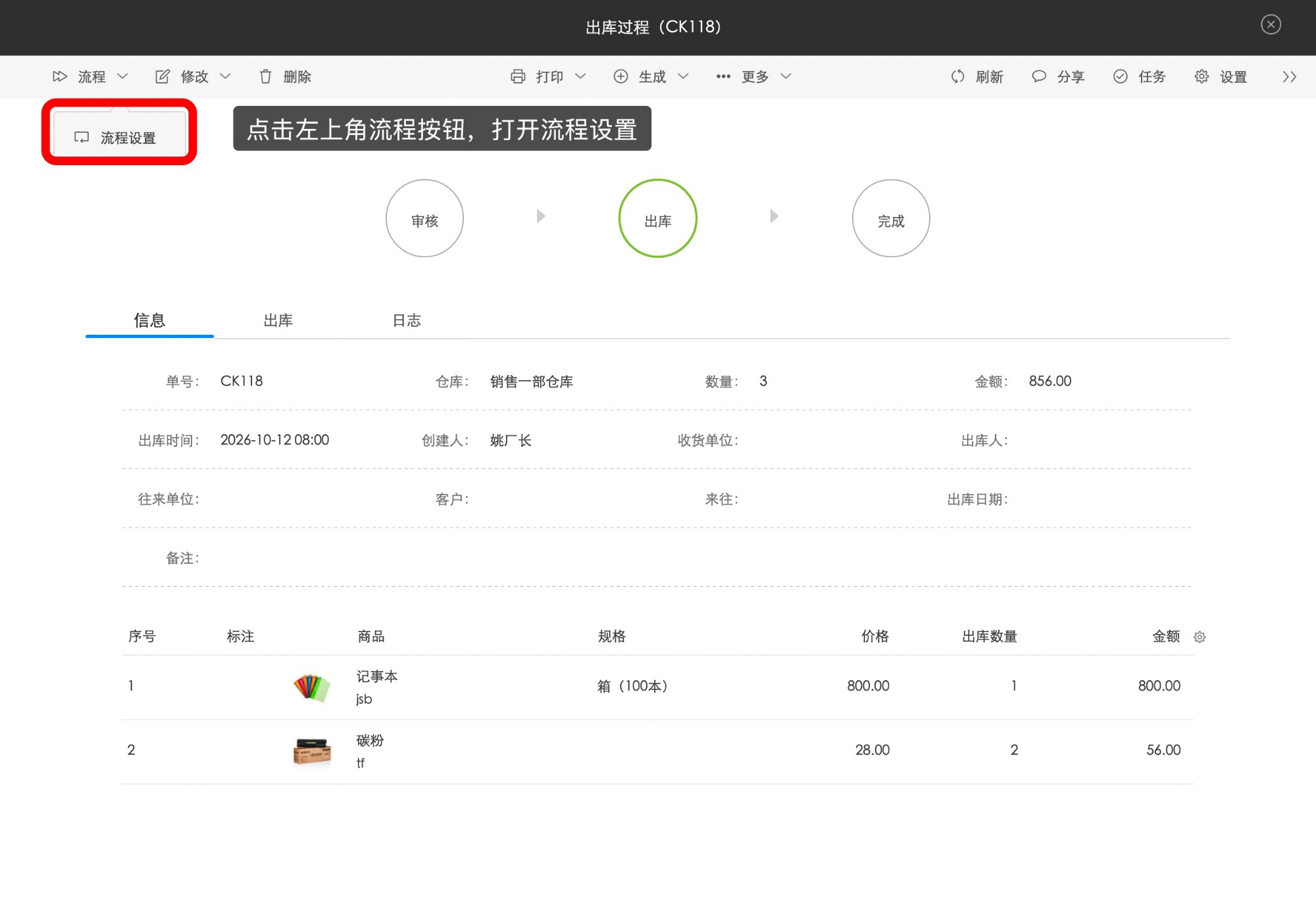The width and height of the screenshot is (1316, 909).
Task: Click the 删除 button label
Action: pyautogui.click(x=297, y=77)
